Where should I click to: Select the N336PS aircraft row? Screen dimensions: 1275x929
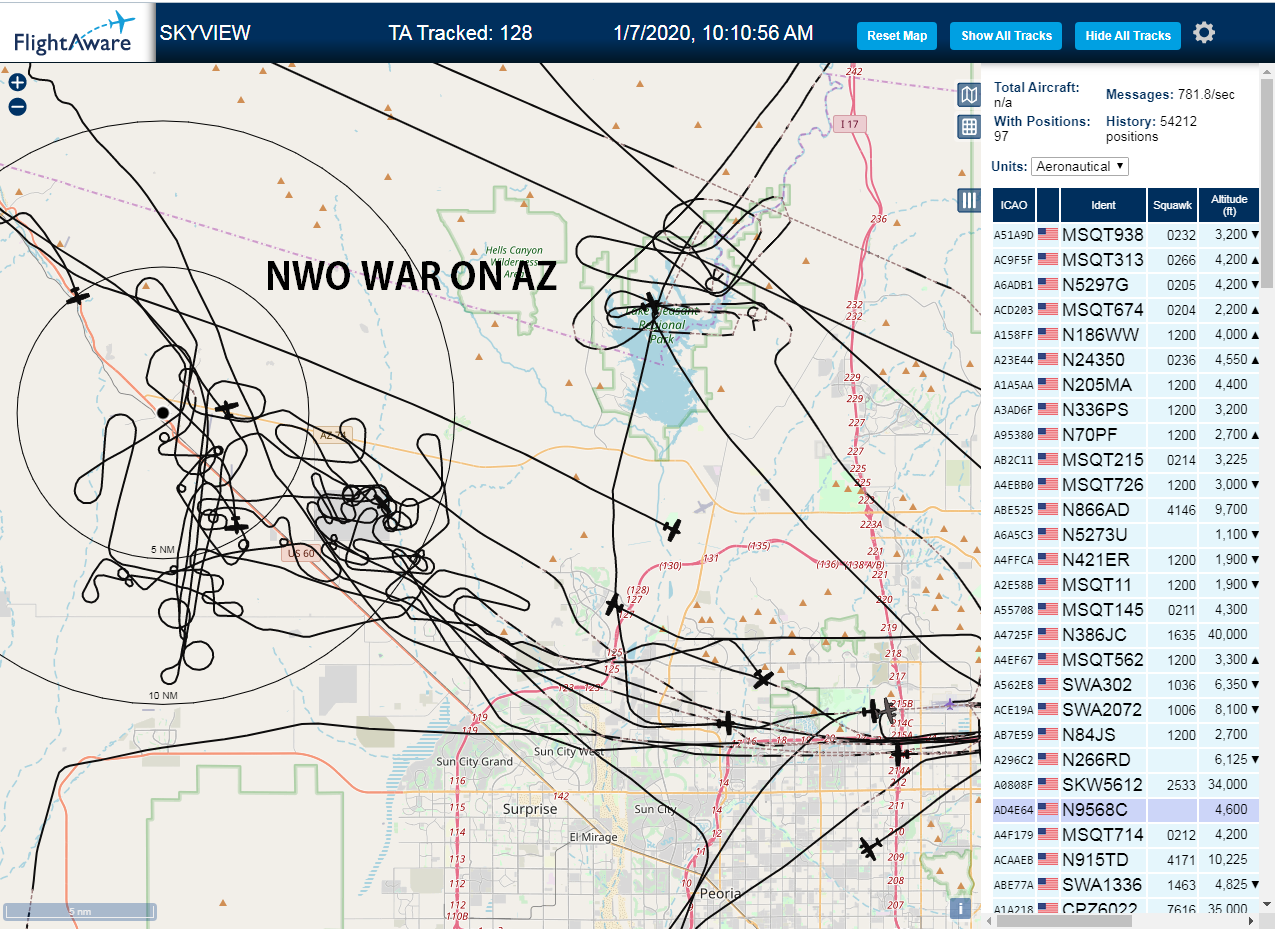1127,410
